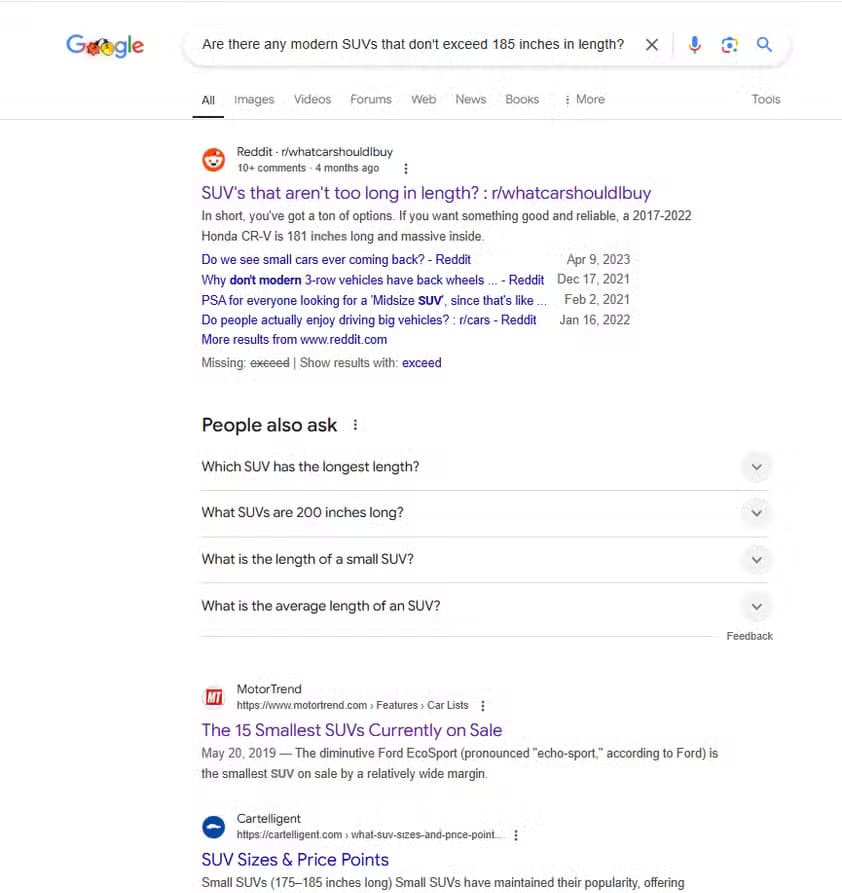The image size is (842, 893).
Task: Clear the search query with X icon
Action: [x=652, y=44]
